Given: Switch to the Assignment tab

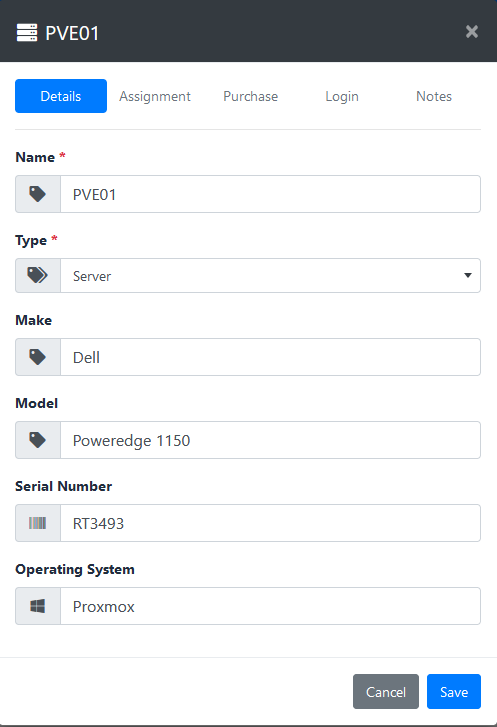Looking at the screenshot, I should pos(155,96).
